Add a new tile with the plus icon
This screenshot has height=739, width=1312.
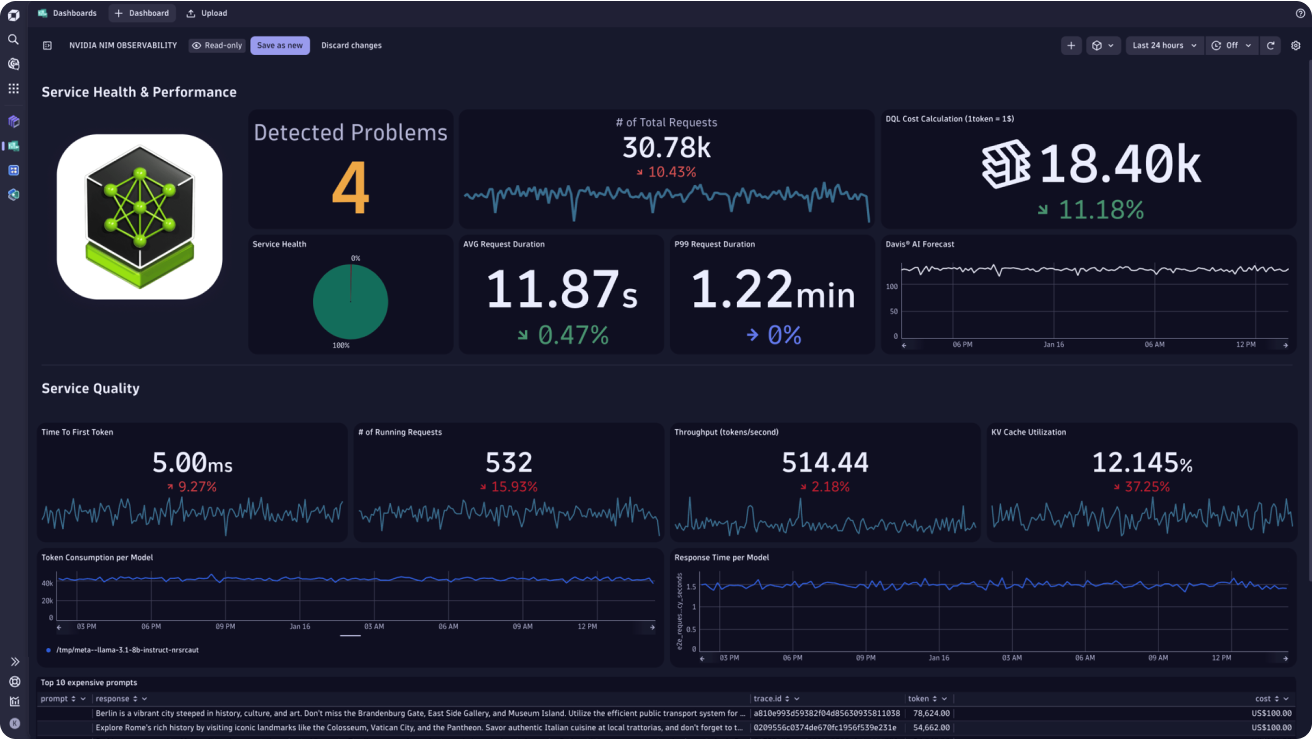(x=1071, y=45)
